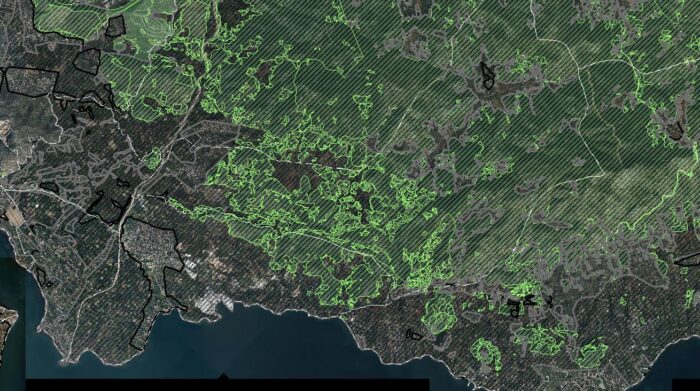This screenshot has width=700, height=391.
Task: Click the dark brown unhatched clearing in the map center
Action: point(290,175)
